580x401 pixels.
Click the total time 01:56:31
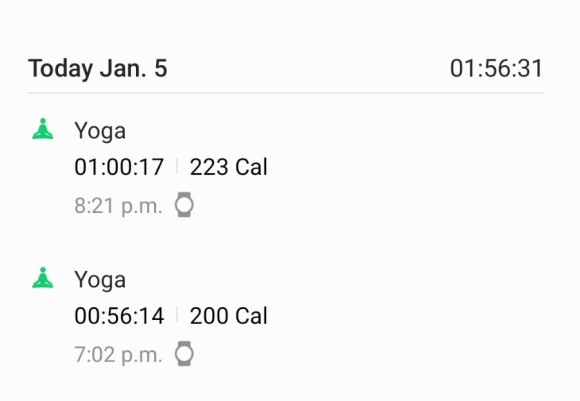point(496,69)
